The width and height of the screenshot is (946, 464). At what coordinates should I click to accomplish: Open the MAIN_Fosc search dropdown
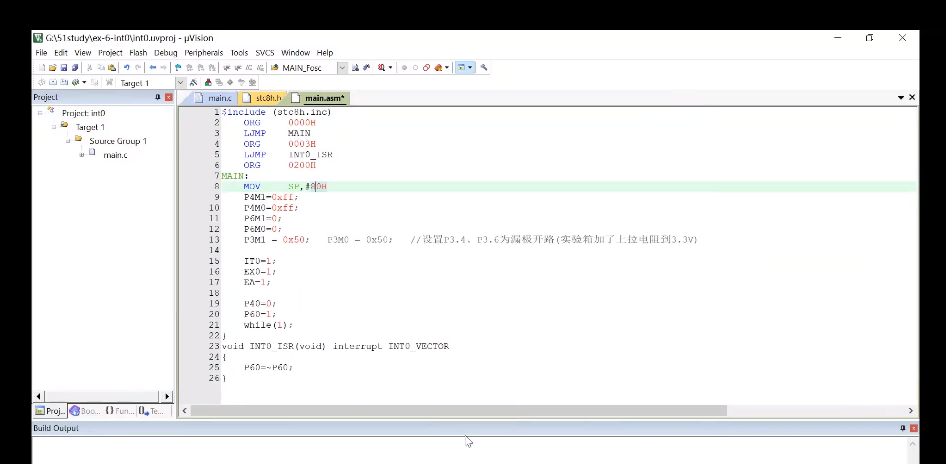coord(342,68)
